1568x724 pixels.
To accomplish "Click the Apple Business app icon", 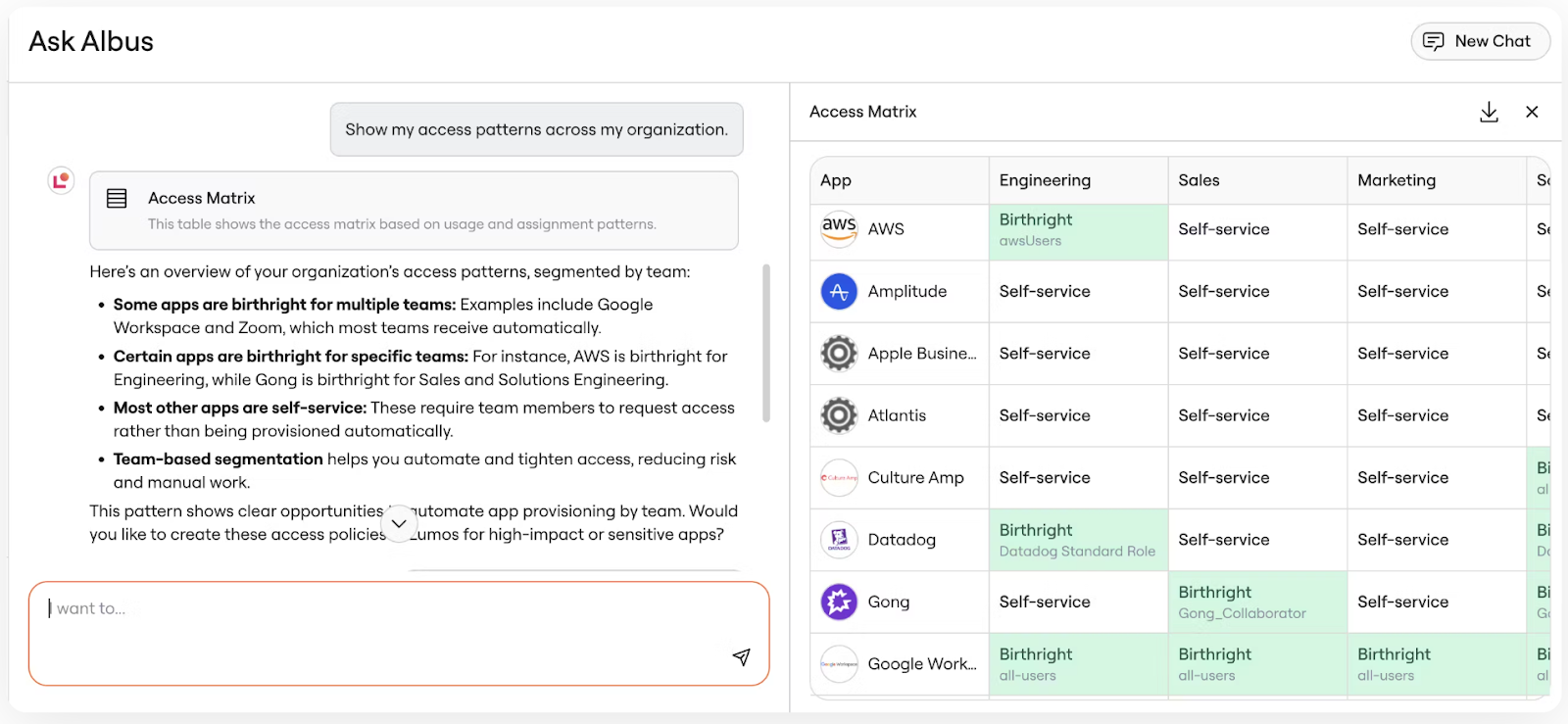I will [839, 354].
